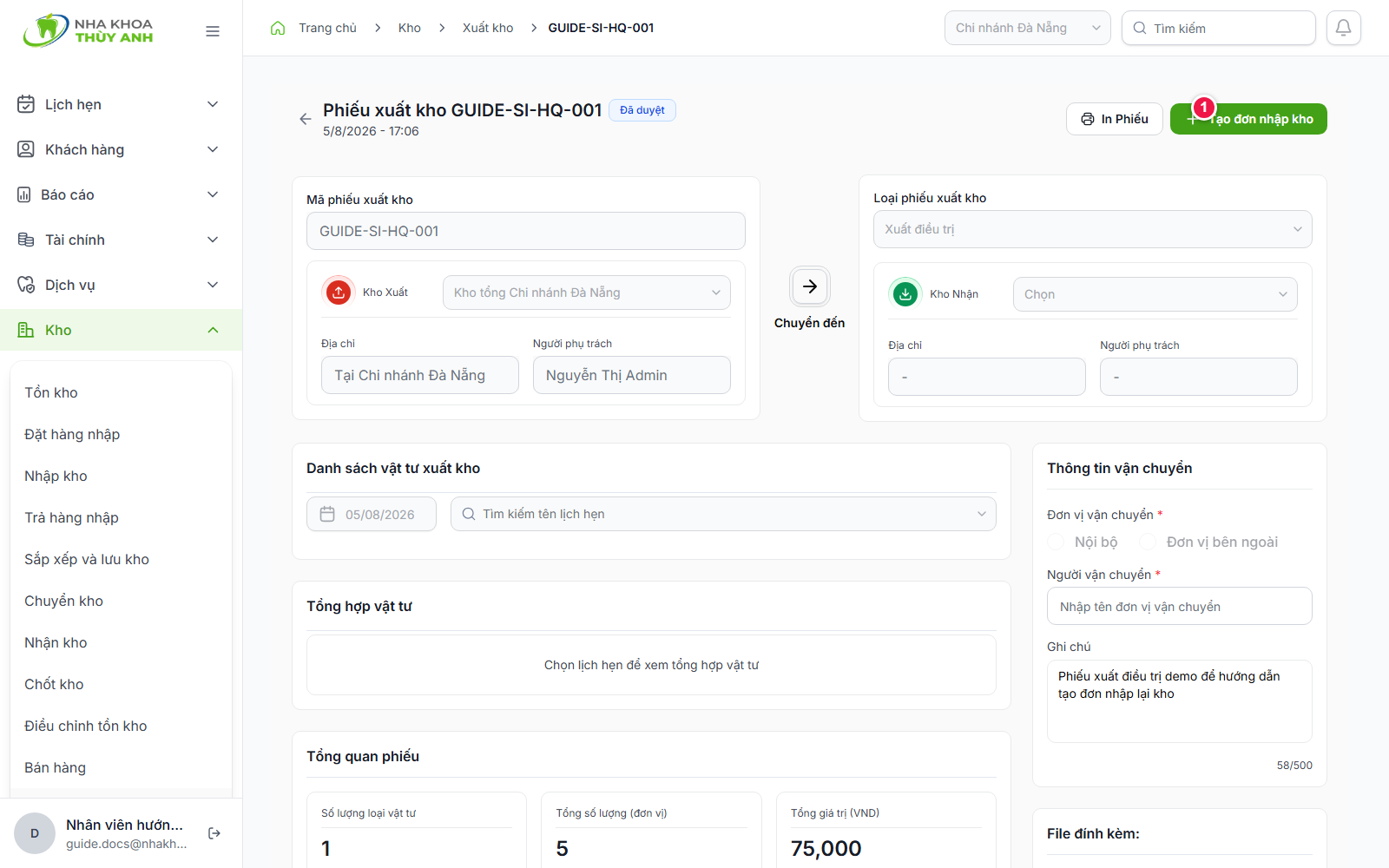Click the Mã phiếu xuất kho field
The width and height of the screenshot is (1389, 868).
(526, 231)
